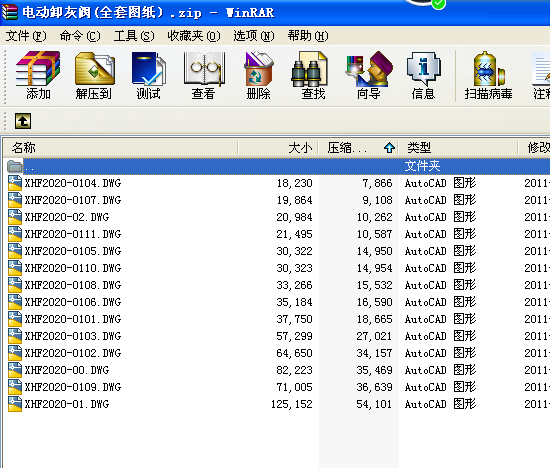
Task: Show archive 信息 (Info) icon
Action: click(x=423, y=69)
